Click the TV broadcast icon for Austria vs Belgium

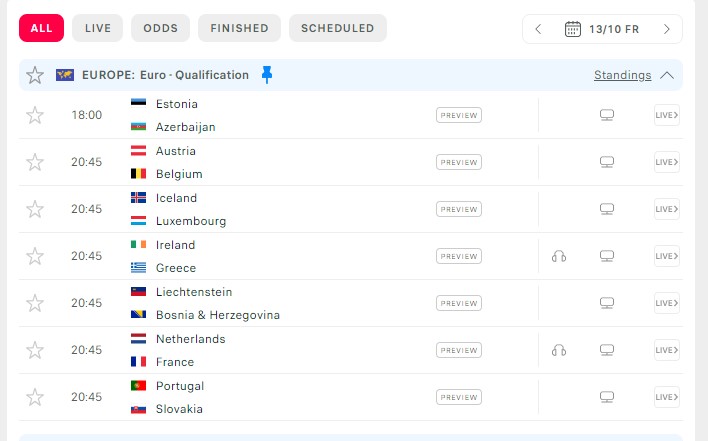[606, 162]
